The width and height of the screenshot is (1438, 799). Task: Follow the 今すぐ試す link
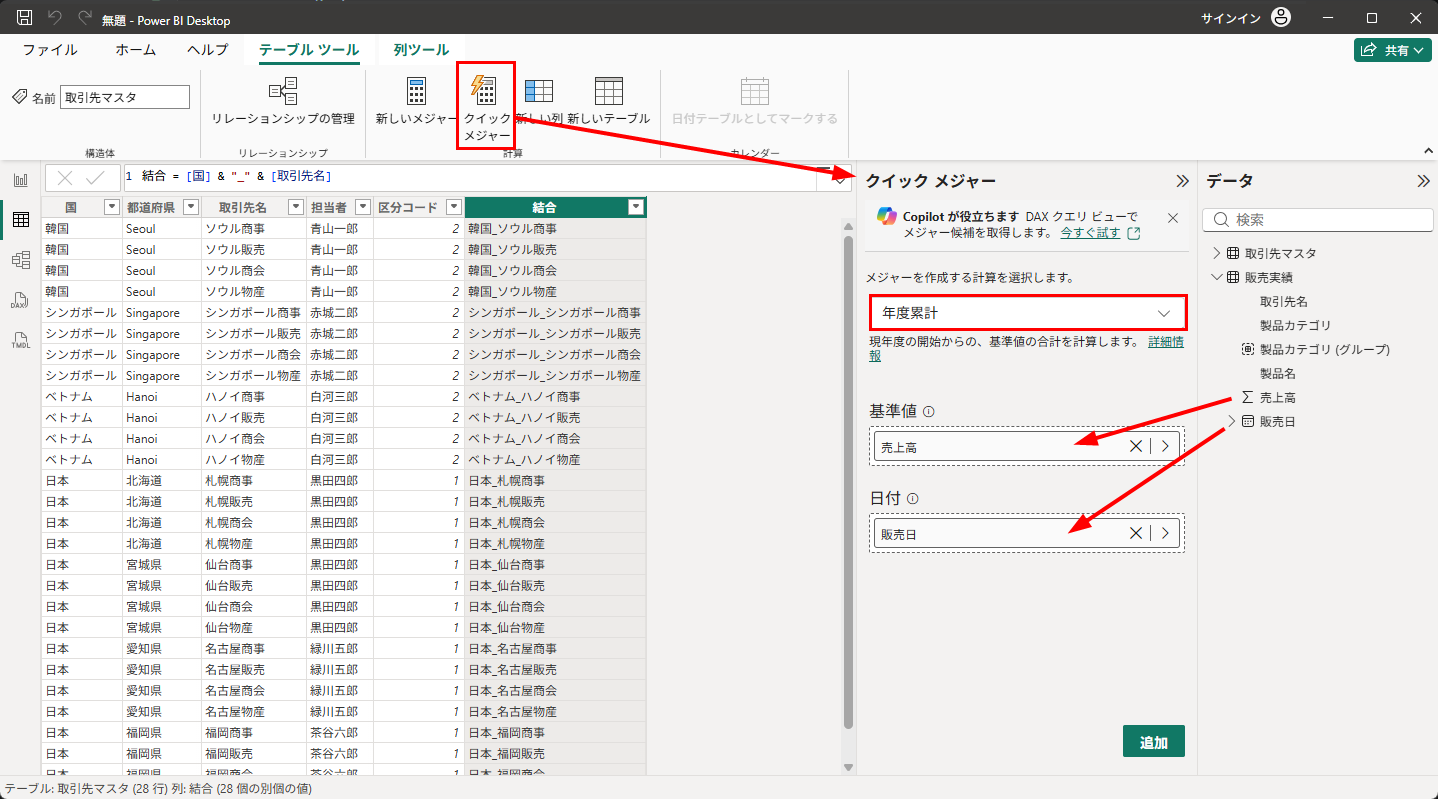pyautogui.click(x=1091, y=233)
